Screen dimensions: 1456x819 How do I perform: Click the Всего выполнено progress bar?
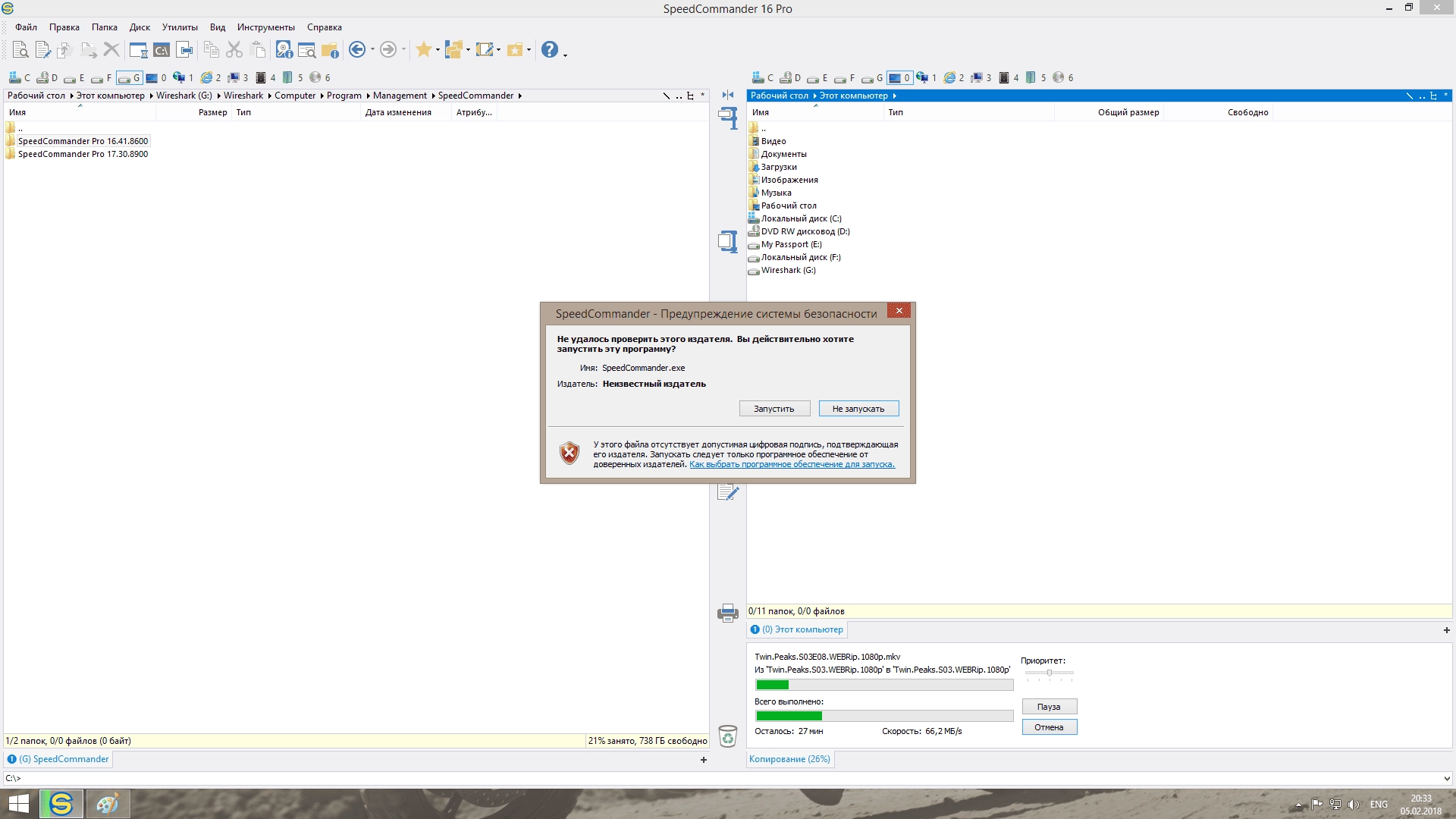[x=884, y=716]
